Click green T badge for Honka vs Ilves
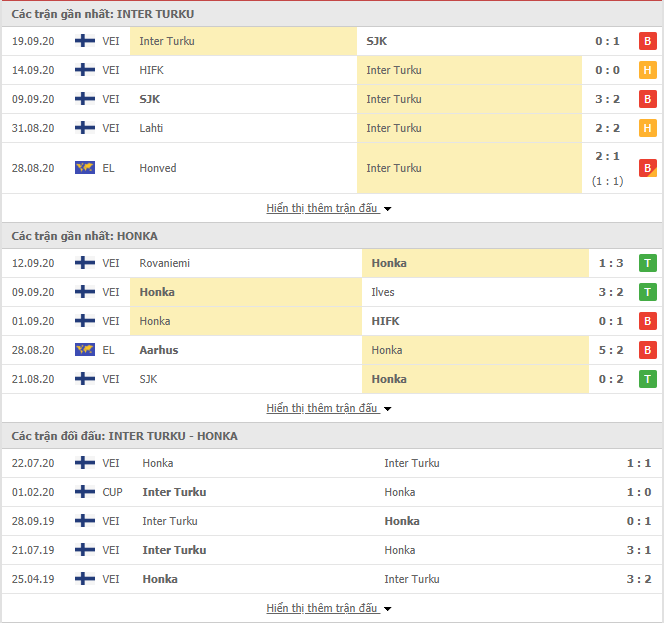 647,292
